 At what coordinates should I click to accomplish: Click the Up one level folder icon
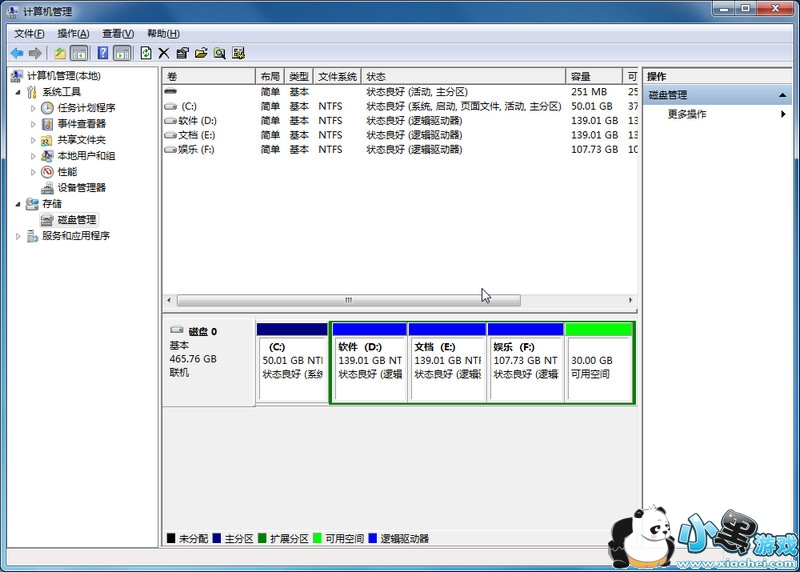pyautogui.click(x=60, y=53)
